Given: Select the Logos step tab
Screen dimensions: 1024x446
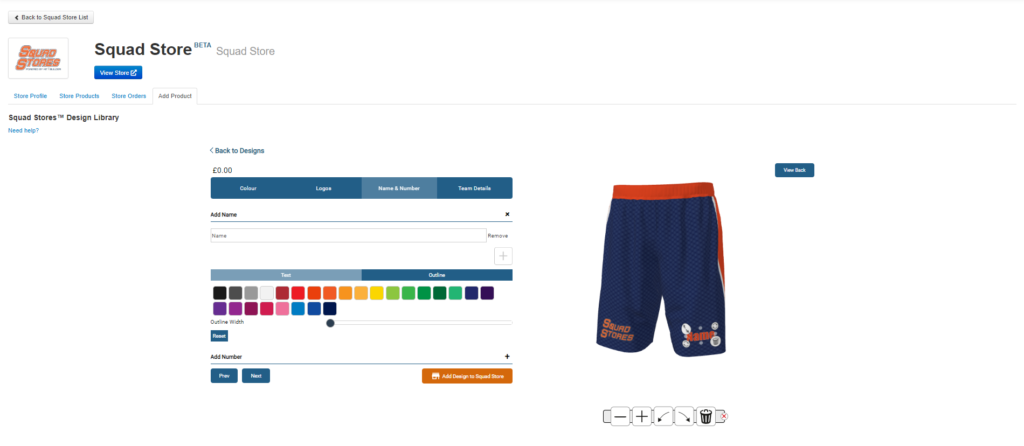Looking at the screenshot, I should (324, 188).
